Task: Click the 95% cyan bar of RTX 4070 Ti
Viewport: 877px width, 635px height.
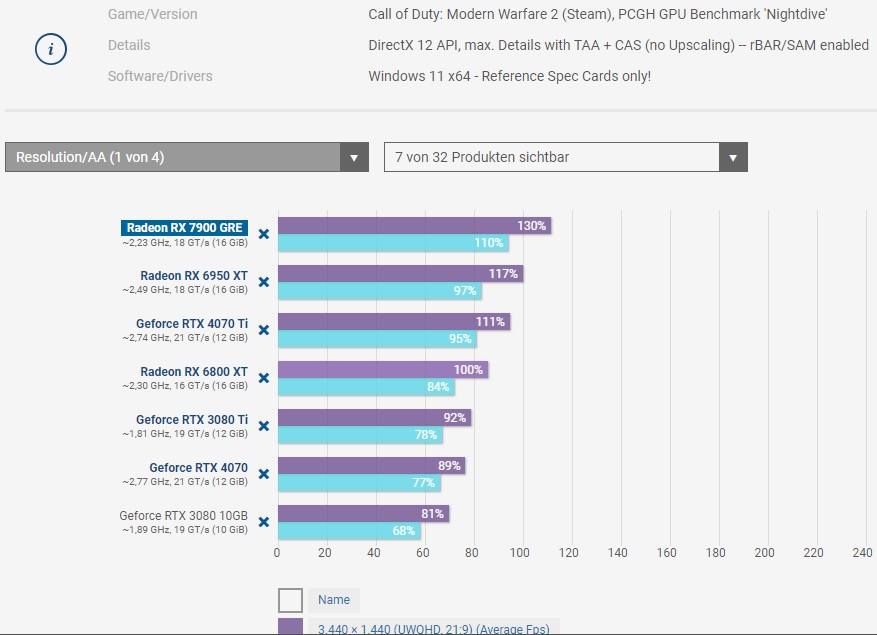Action: pos(377,339)
